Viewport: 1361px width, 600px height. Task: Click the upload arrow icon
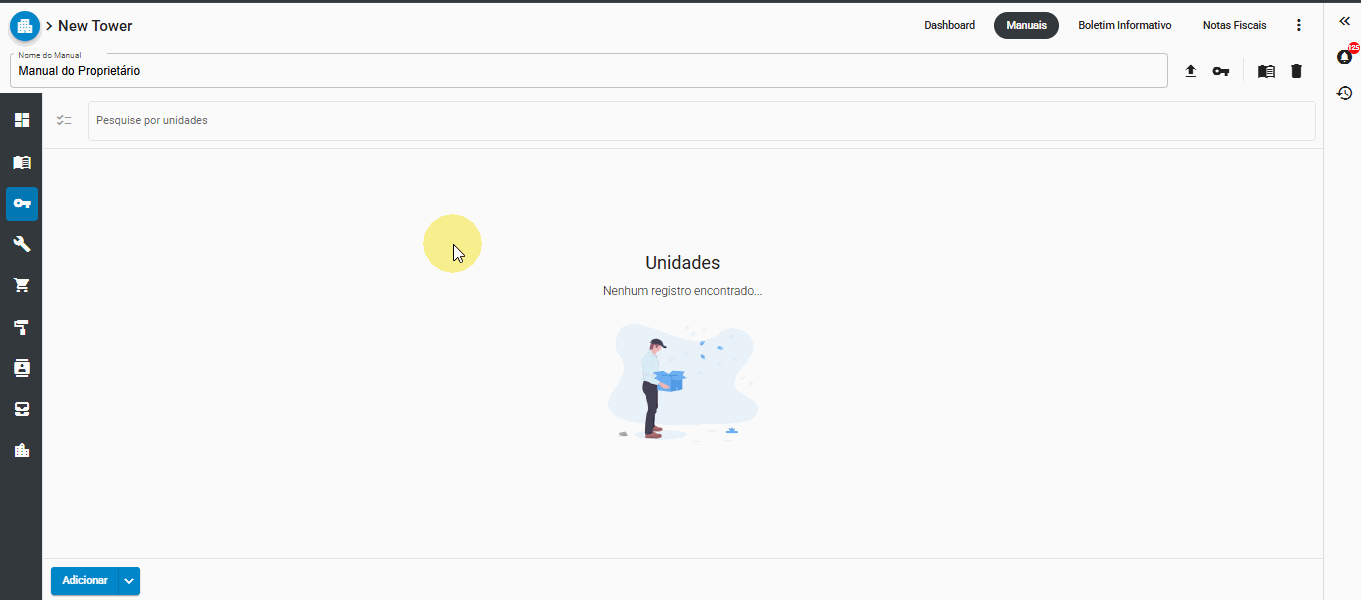(x=1191, y=71)
